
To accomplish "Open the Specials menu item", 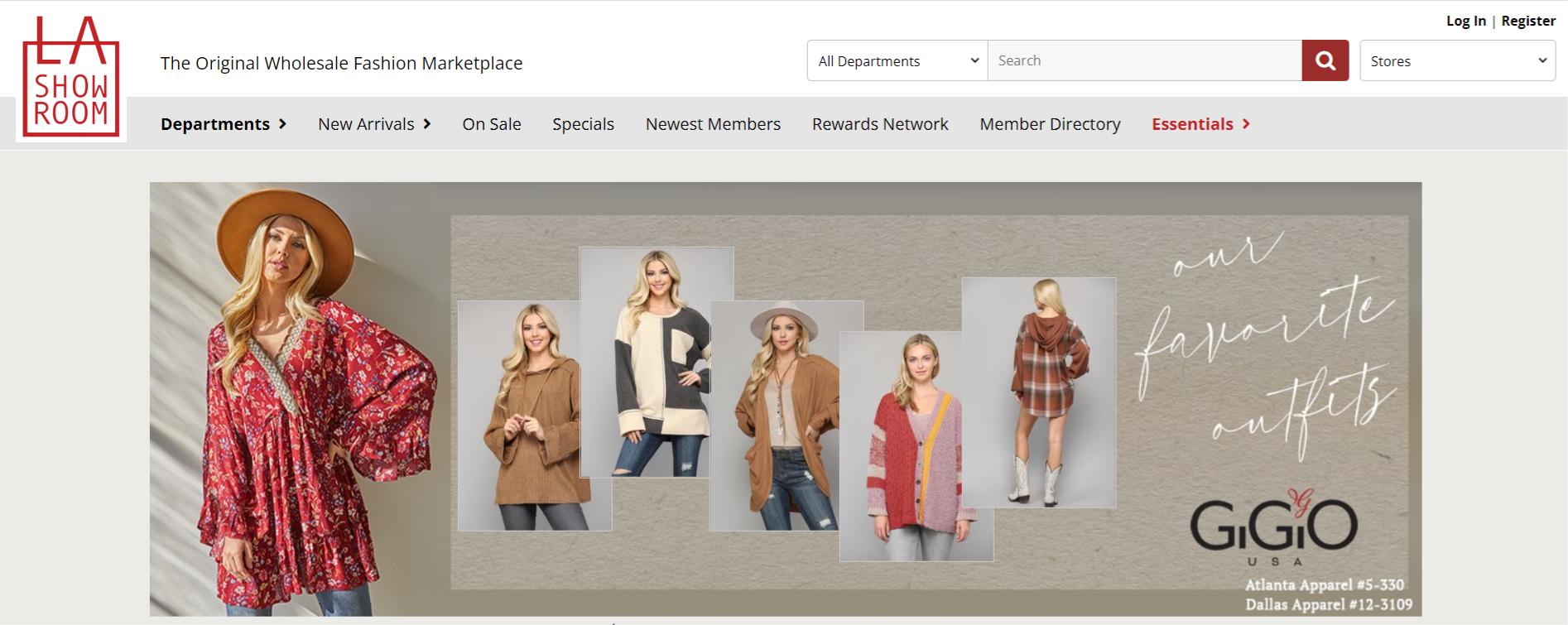I will [583, 124].
